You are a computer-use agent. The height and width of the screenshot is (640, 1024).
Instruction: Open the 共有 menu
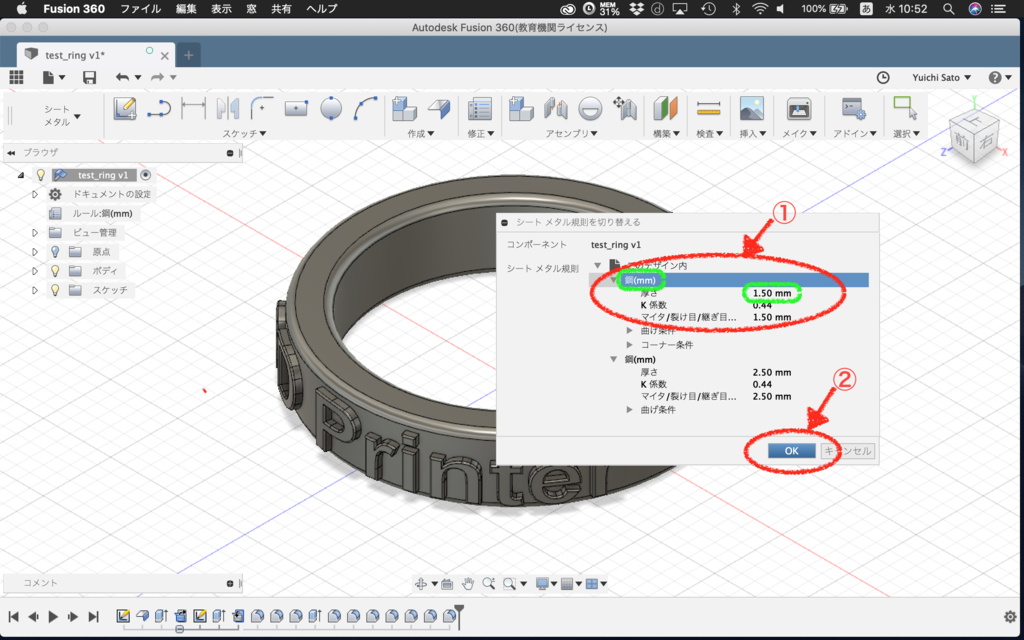pyautogui.click(x=281, y=9)
